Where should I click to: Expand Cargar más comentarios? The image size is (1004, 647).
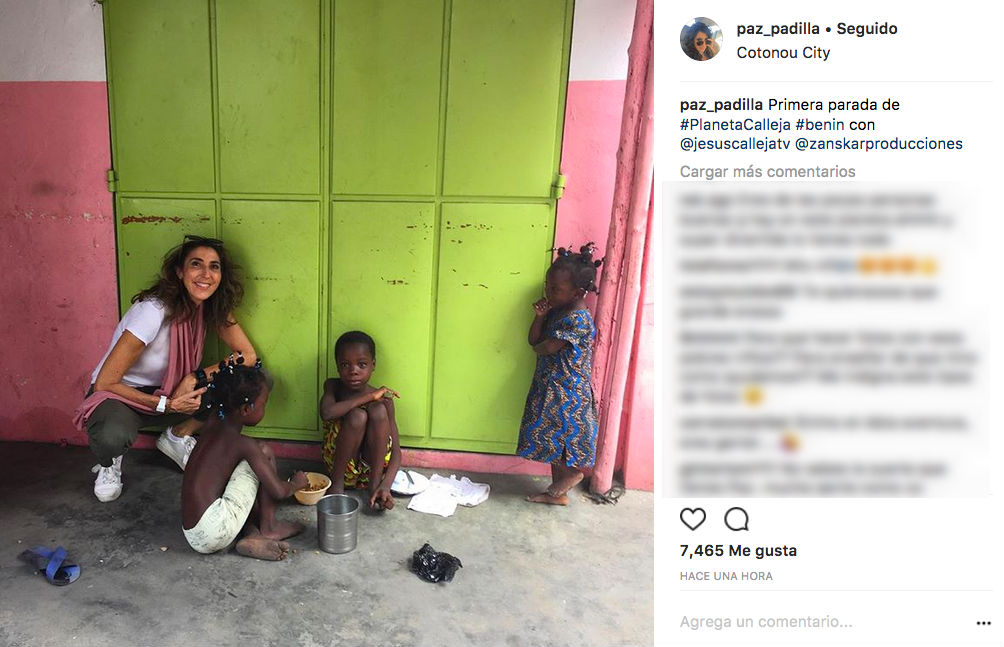point(767,172)
